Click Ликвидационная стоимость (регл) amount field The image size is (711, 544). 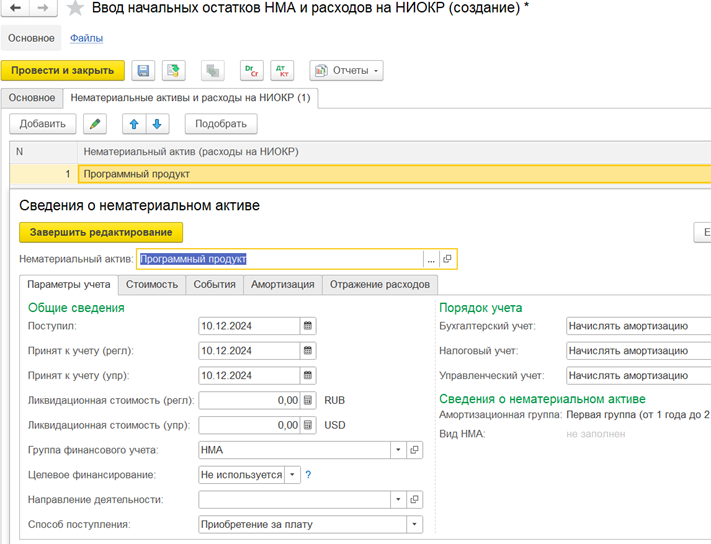pos(249,400)
